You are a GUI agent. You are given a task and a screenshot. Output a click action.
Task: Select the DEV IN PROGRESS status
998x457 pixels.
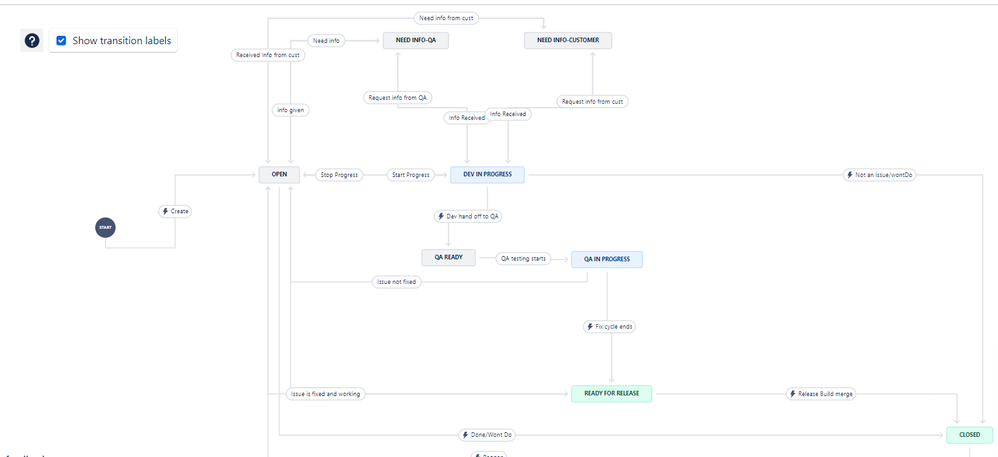[487, 174]
